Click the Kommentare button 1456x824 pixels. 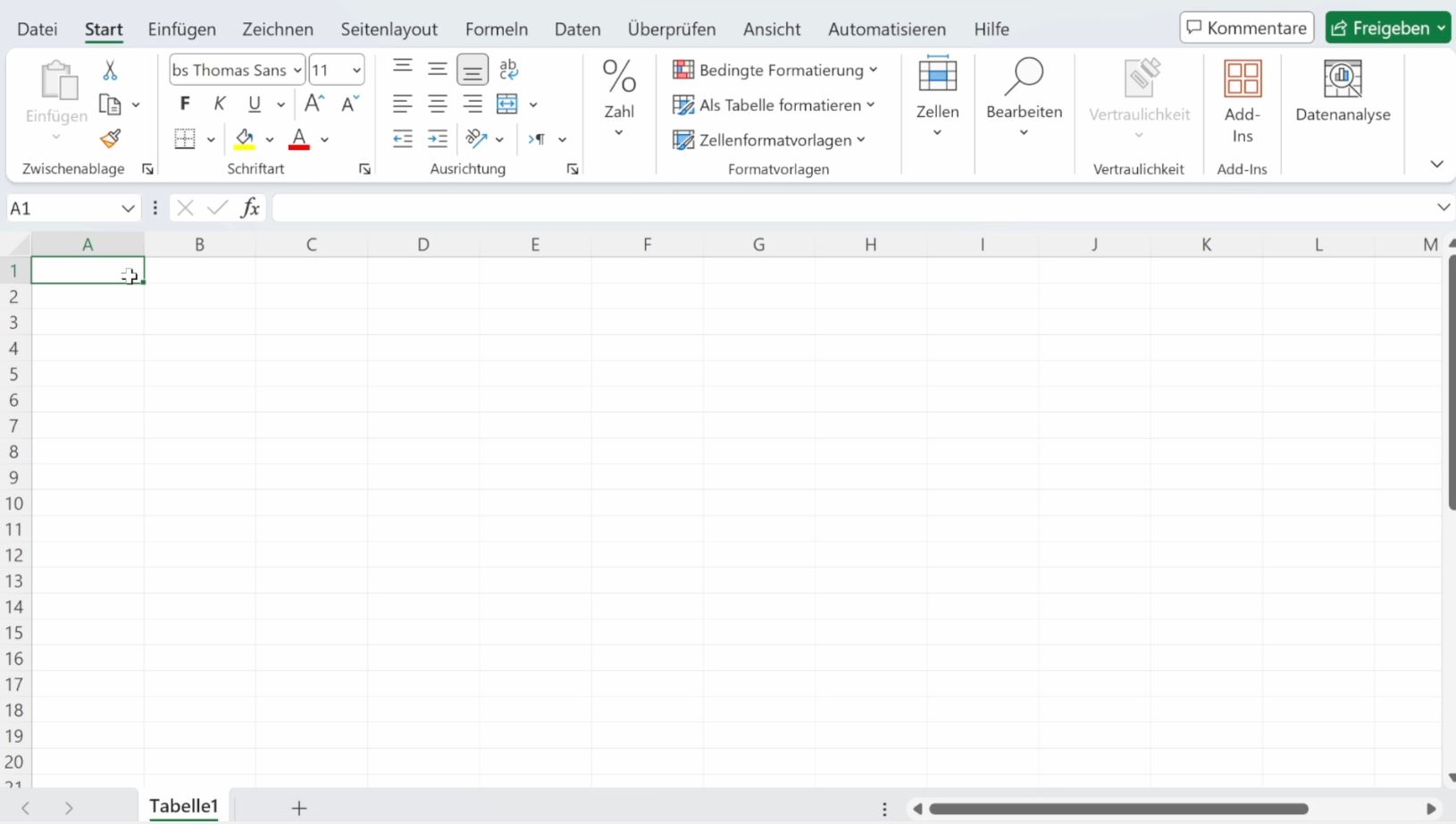tap(1246, 28)
